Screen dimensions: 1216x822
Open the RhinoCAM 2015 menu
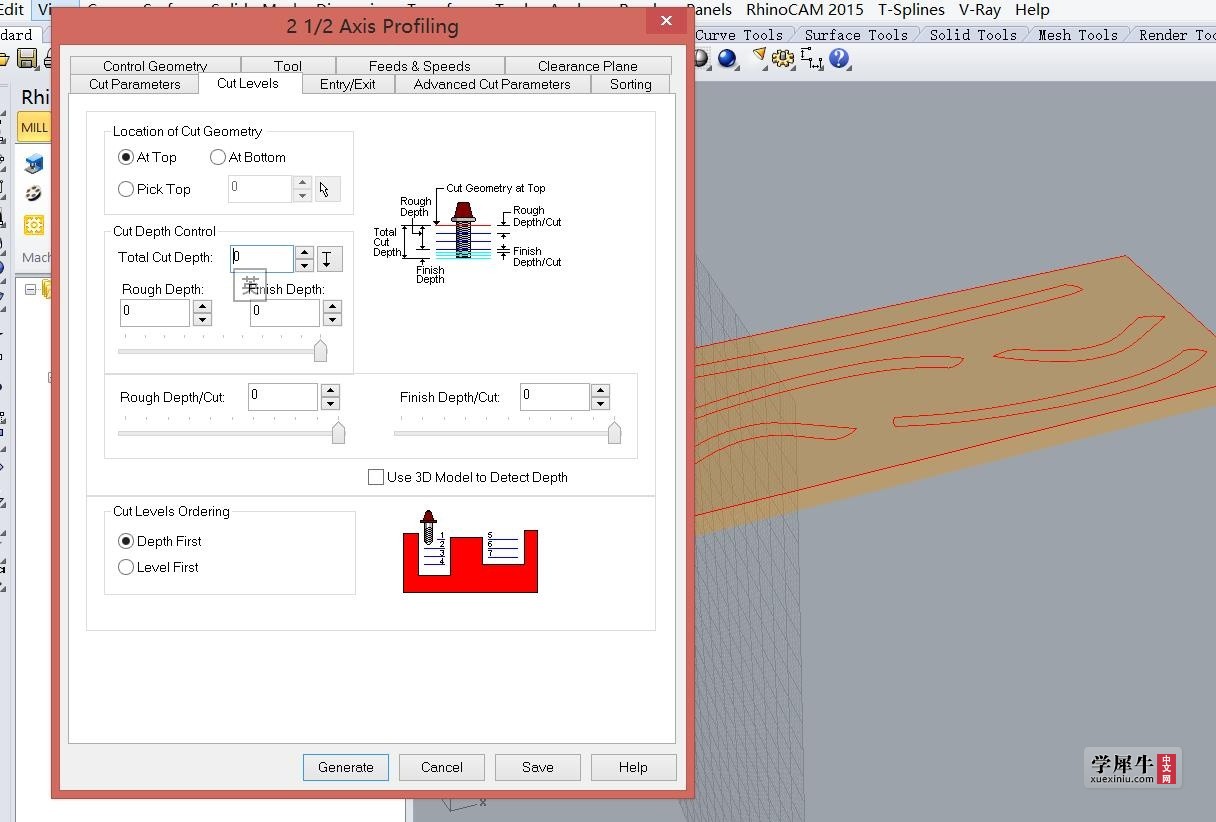805,9
